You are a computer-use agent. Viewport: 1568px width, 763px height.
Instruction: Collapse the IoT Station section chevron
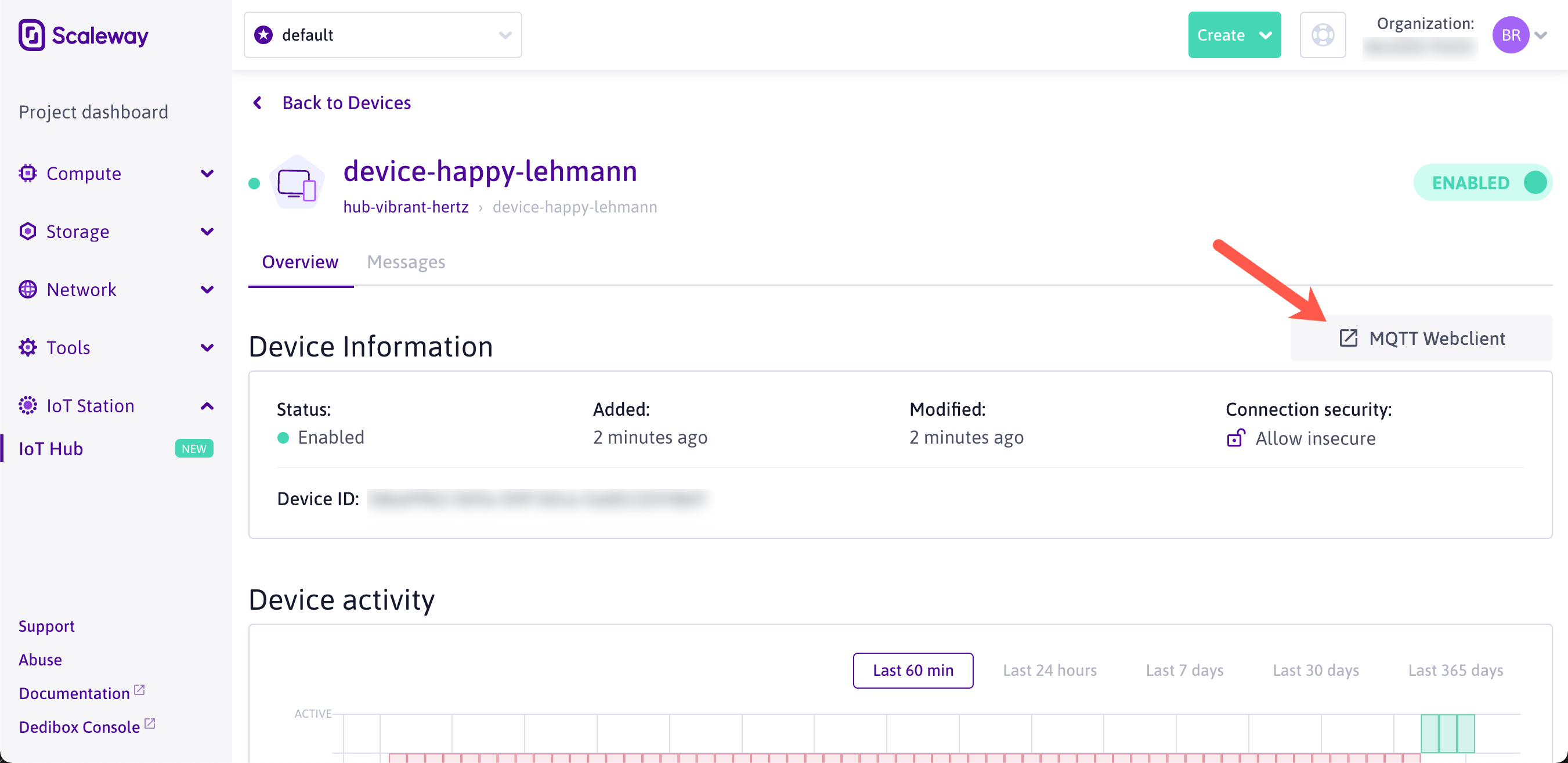[x=207, y=405]
